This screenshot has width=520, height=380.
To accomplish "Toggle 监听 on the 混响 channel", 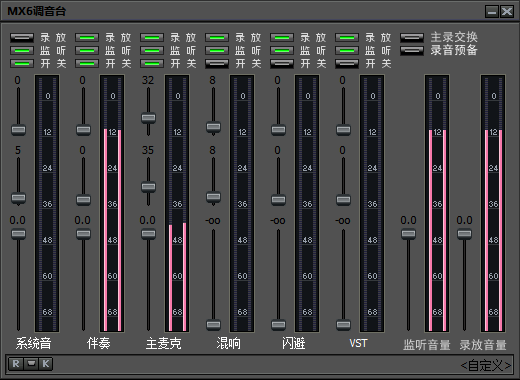I will pos(217,51).
